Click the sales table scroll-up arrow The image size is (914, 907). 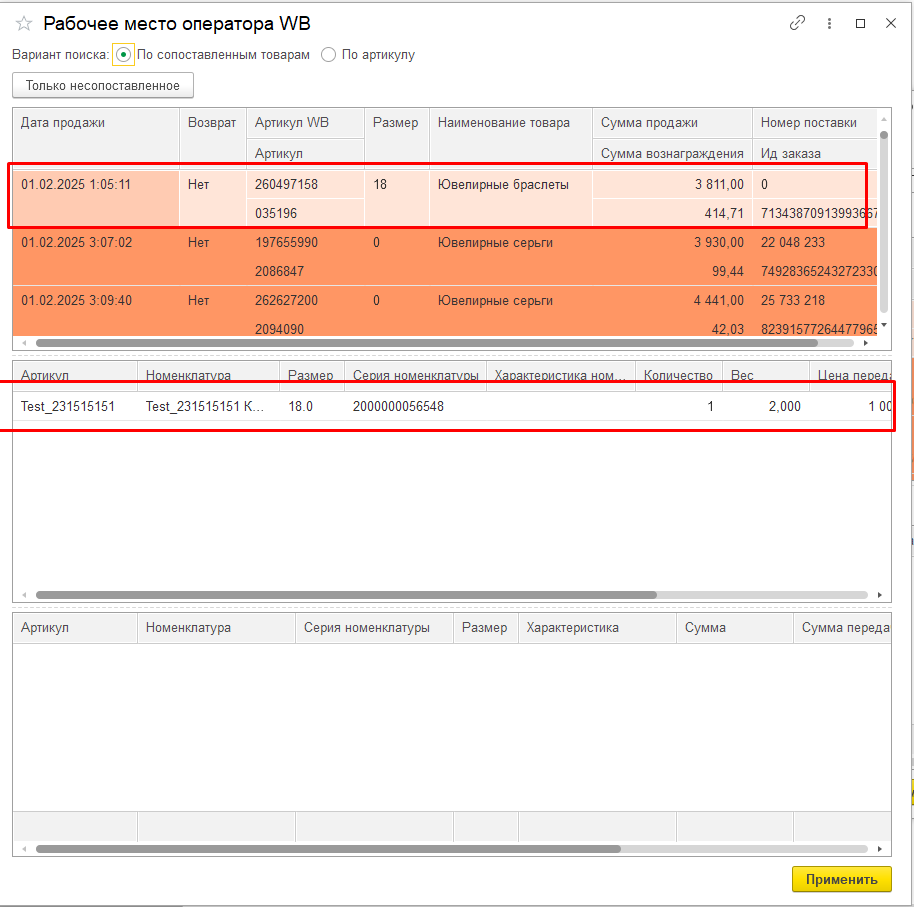point(884,119)
